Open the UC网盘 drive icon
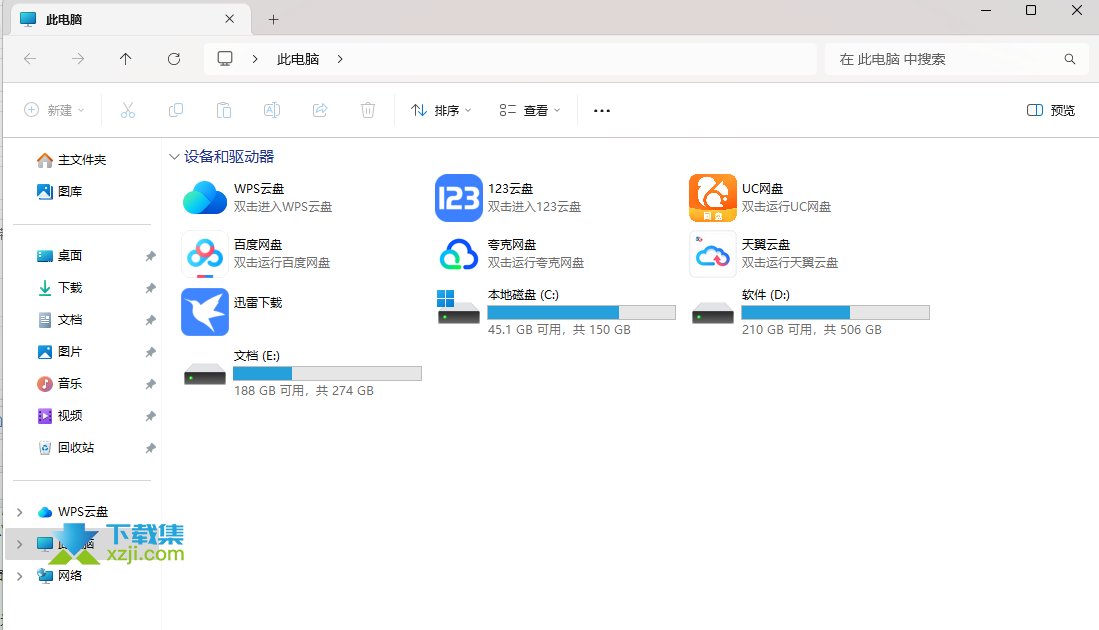This screenshot has width=1099, height=630. 713,198
